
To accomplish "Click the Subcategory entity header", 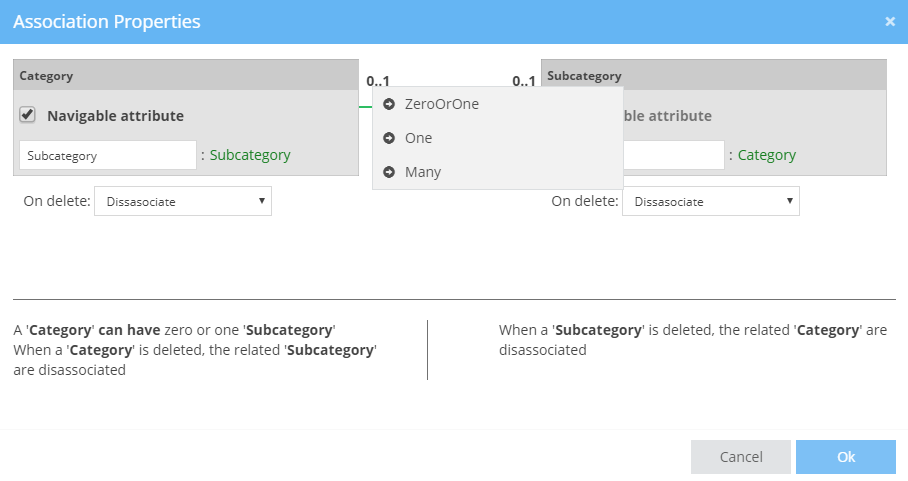I will point(714,75).
